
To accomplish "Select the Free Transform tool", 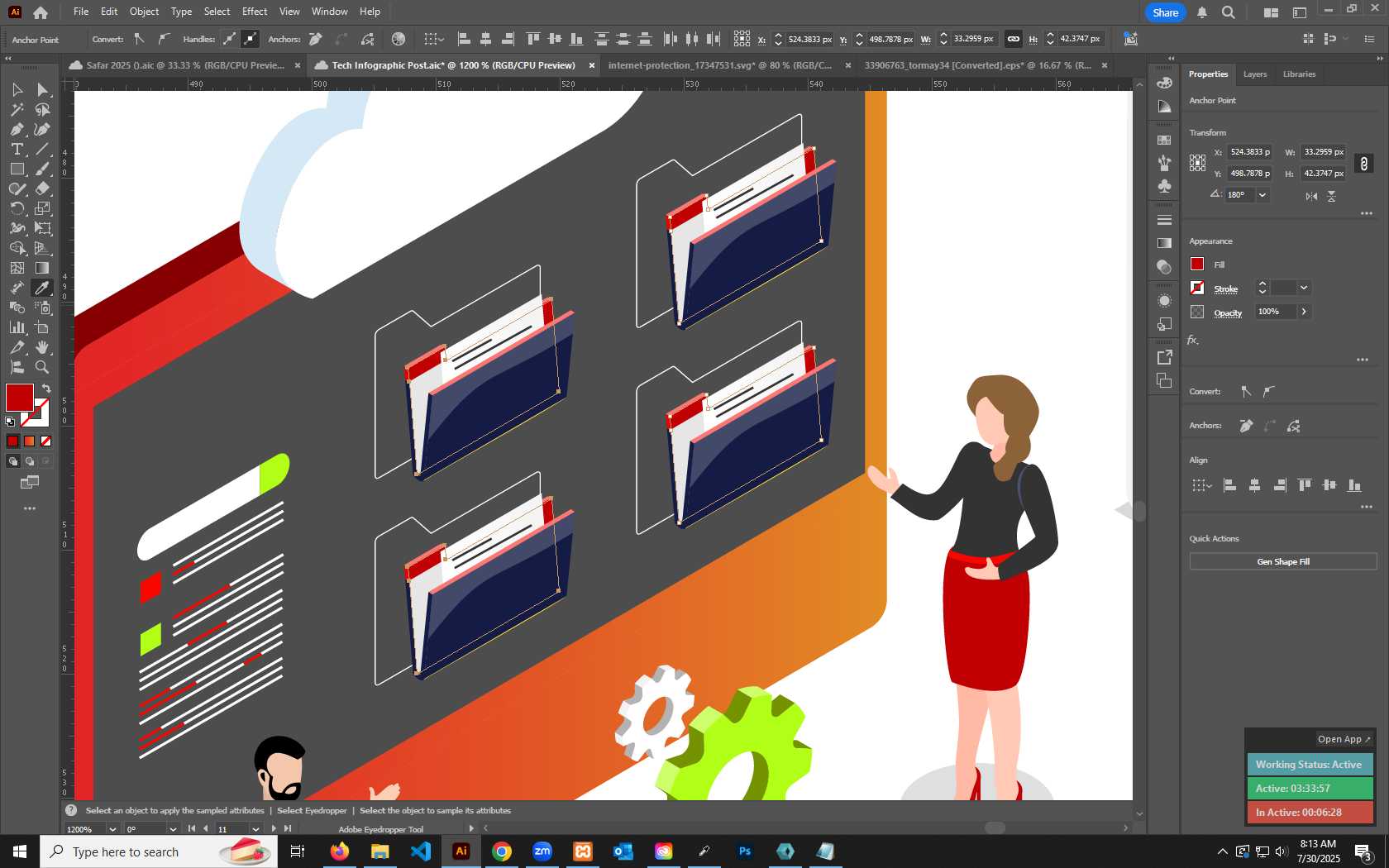I will [42, 228].
